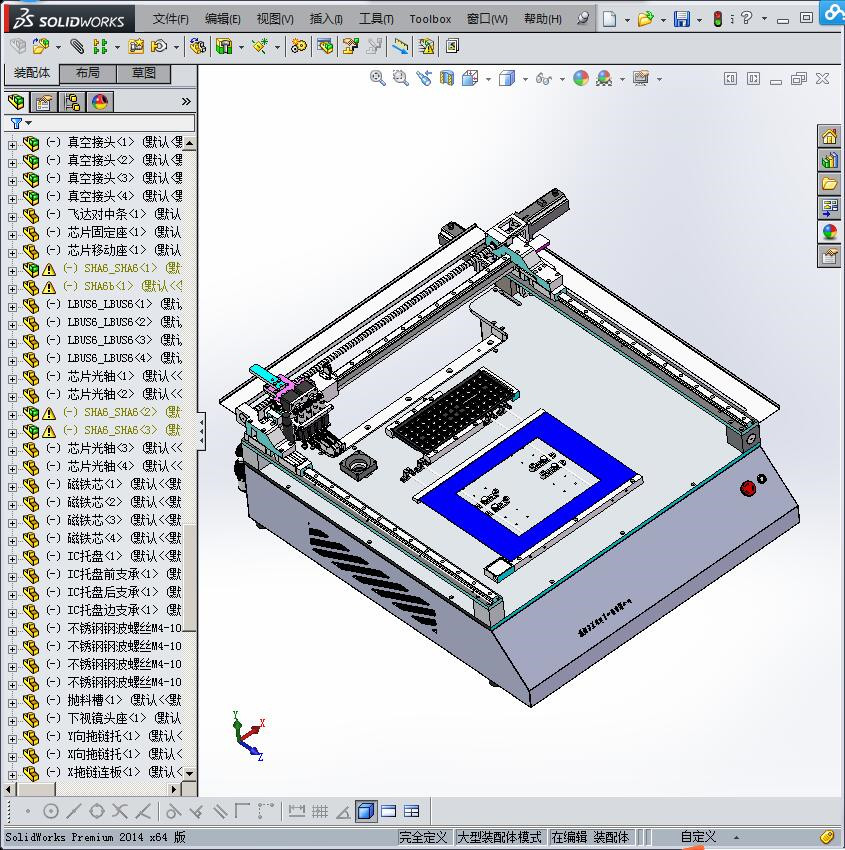
Task: Click the Save disk icon
Action: [681, 19]
